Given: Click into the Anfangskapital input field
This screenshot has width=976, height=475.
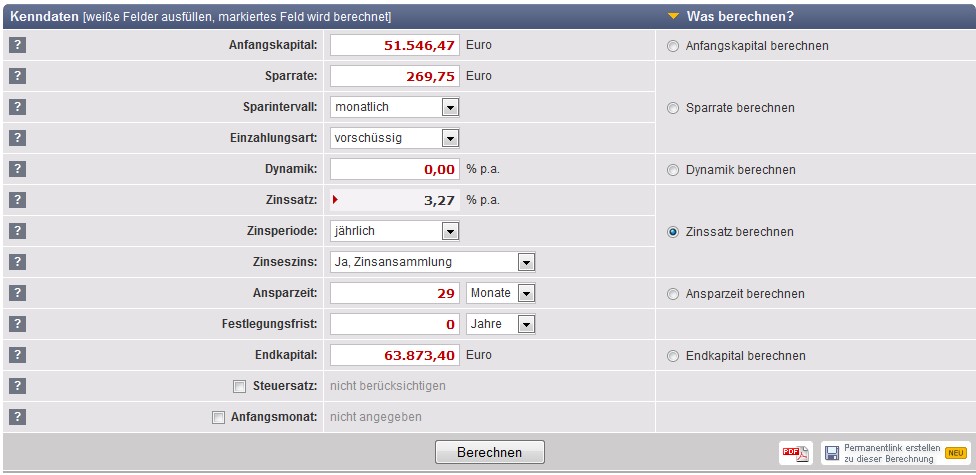Looking at the screenshot, I should click(x=395, y=45).
